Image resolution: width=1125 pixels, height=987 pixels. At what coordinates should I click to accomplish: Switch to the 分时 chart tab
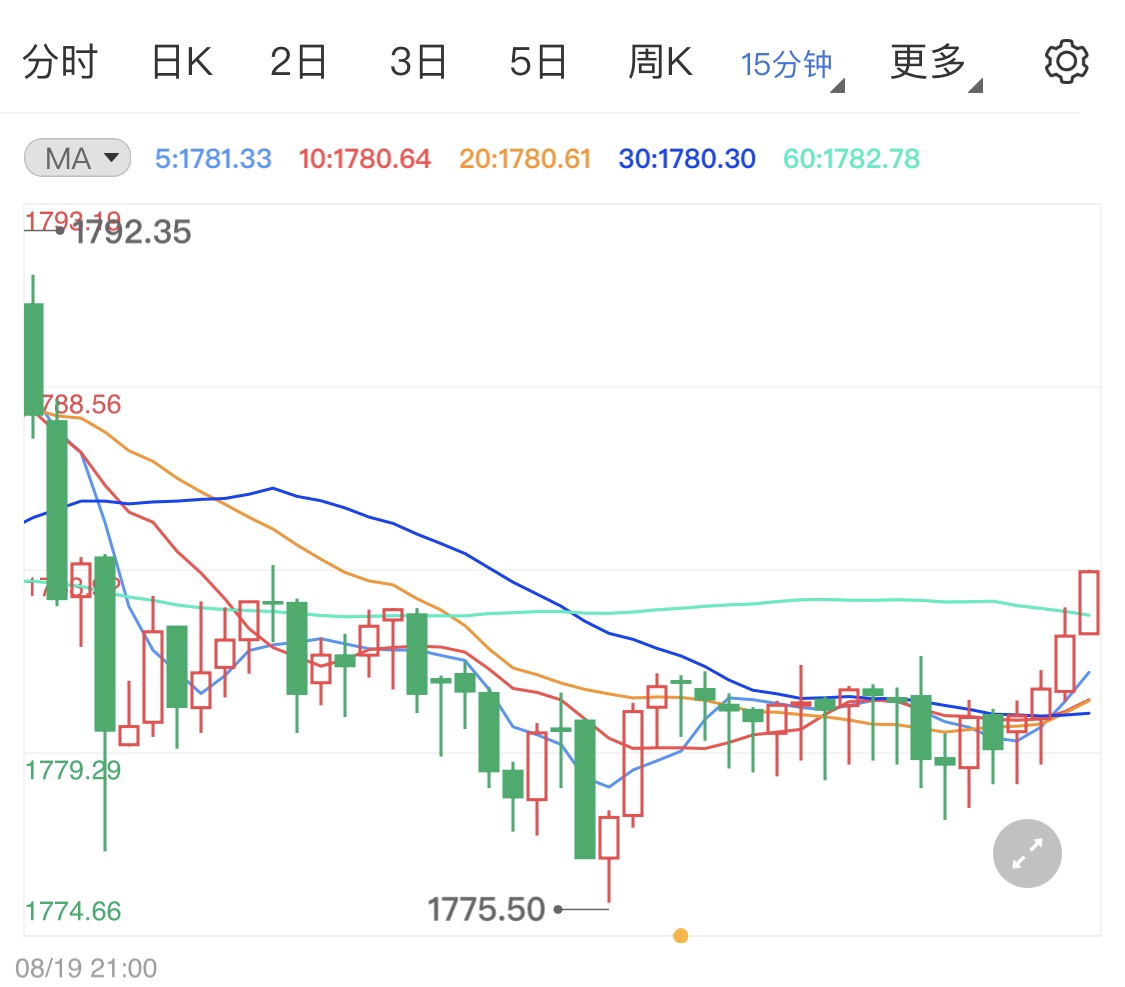click(x=62, y=61)
